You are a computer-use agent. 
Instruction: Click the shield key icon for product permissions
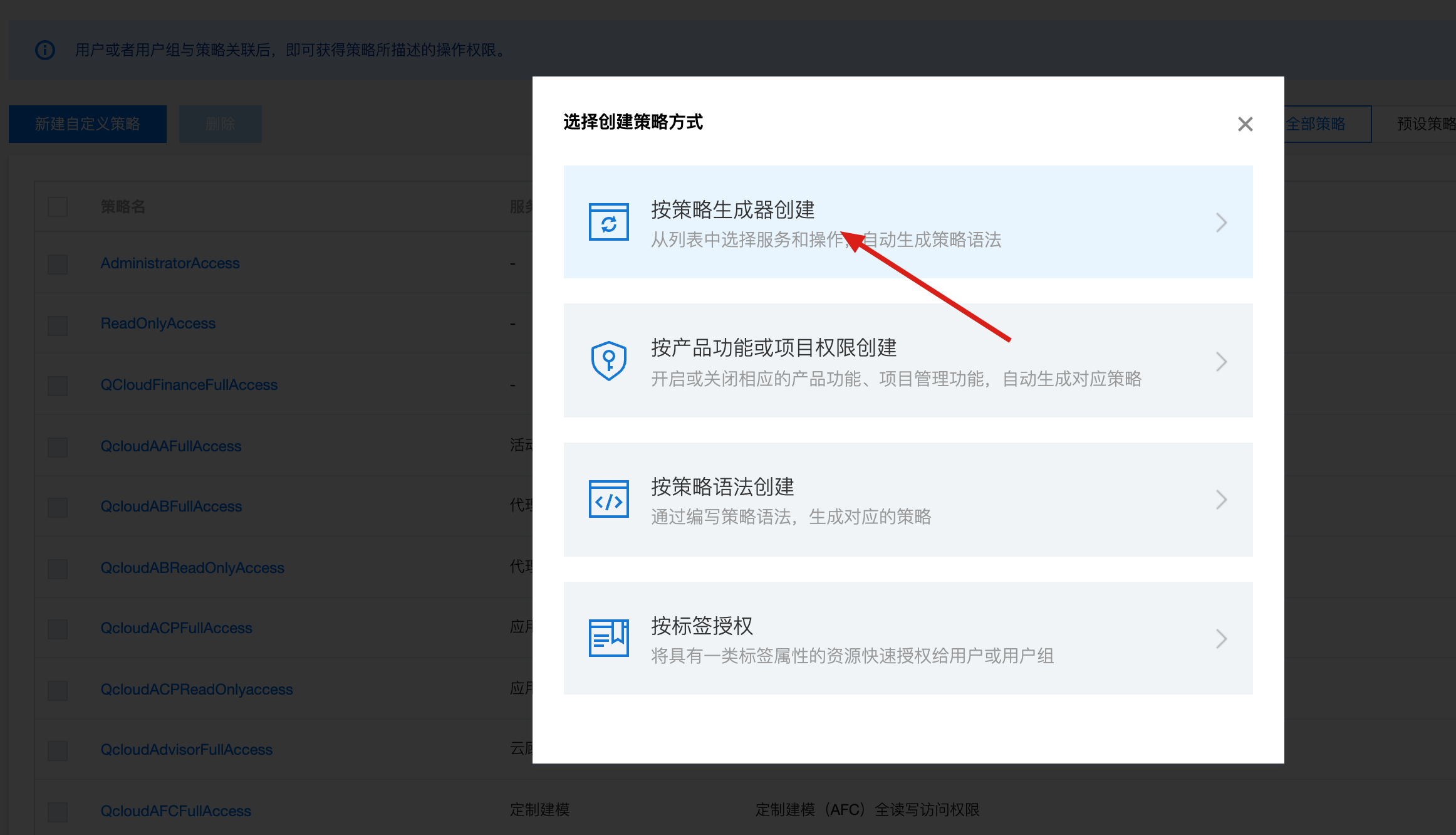[608, 360]
